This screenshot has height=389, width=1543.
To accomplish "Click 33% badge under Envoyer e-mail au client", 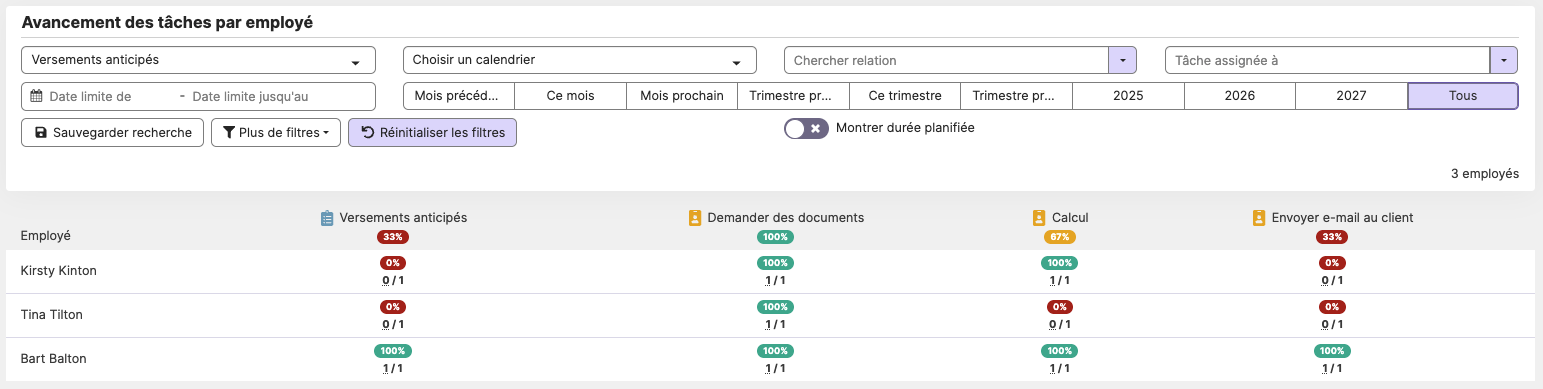I will click(1332, 237).
